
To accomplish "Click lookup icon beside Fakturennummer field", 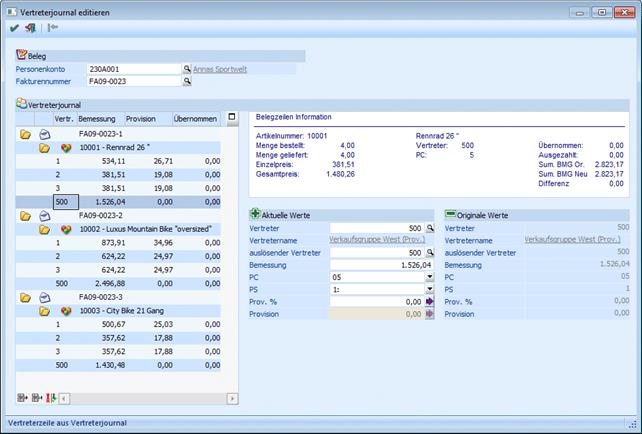I will (186, 82).
